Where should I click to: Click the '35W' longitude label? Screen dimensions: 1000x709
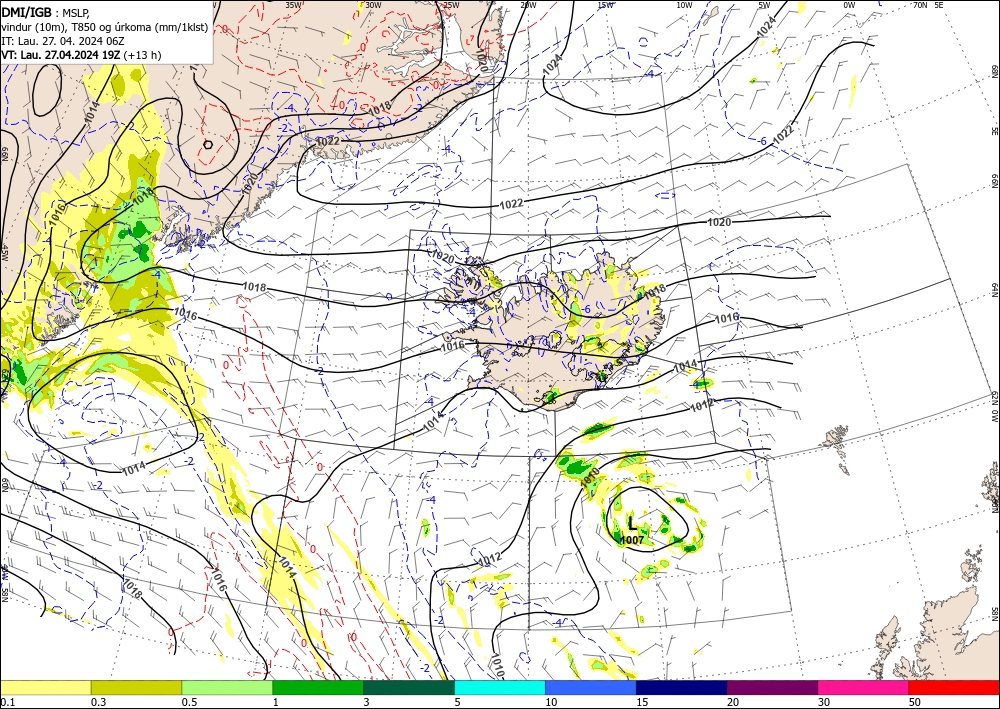tap(293, 5)
